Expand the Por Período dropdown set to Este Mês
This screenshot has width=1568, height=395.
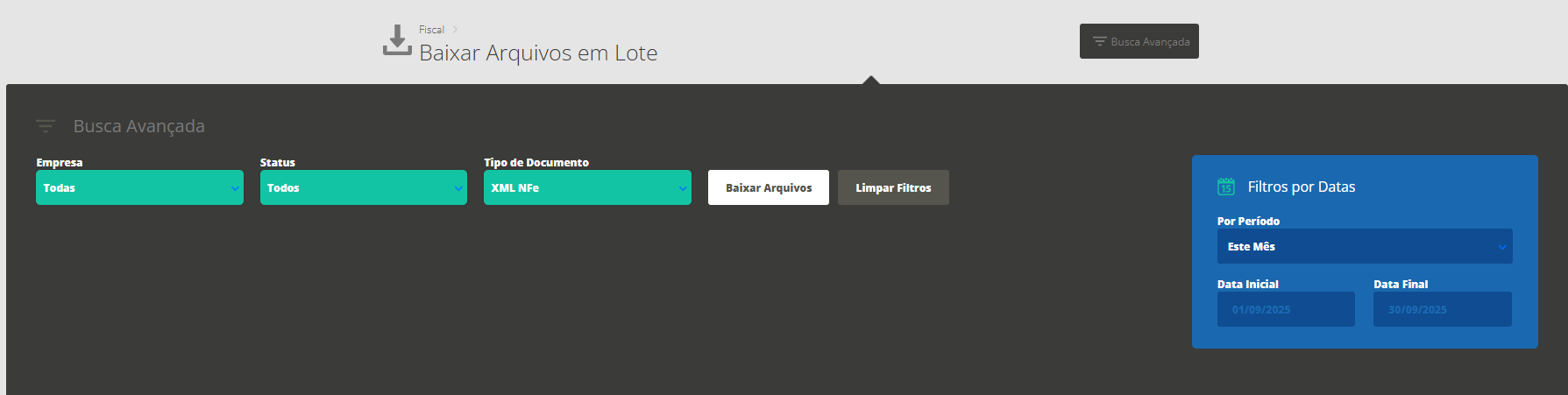coord(1364,246)
